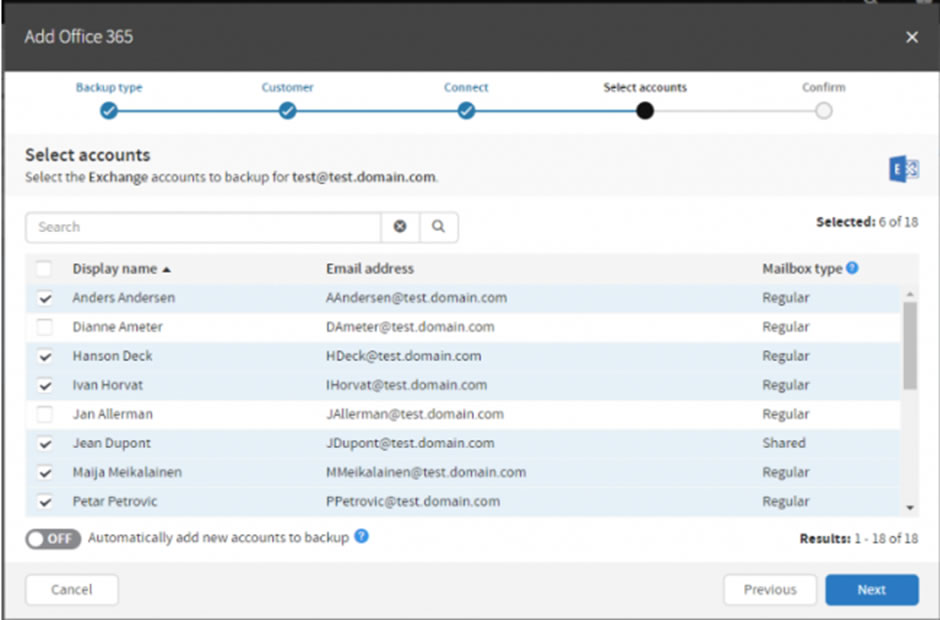940x620 pixels.
Task: Open help for automatically adding new accounts
Action: 361,536
